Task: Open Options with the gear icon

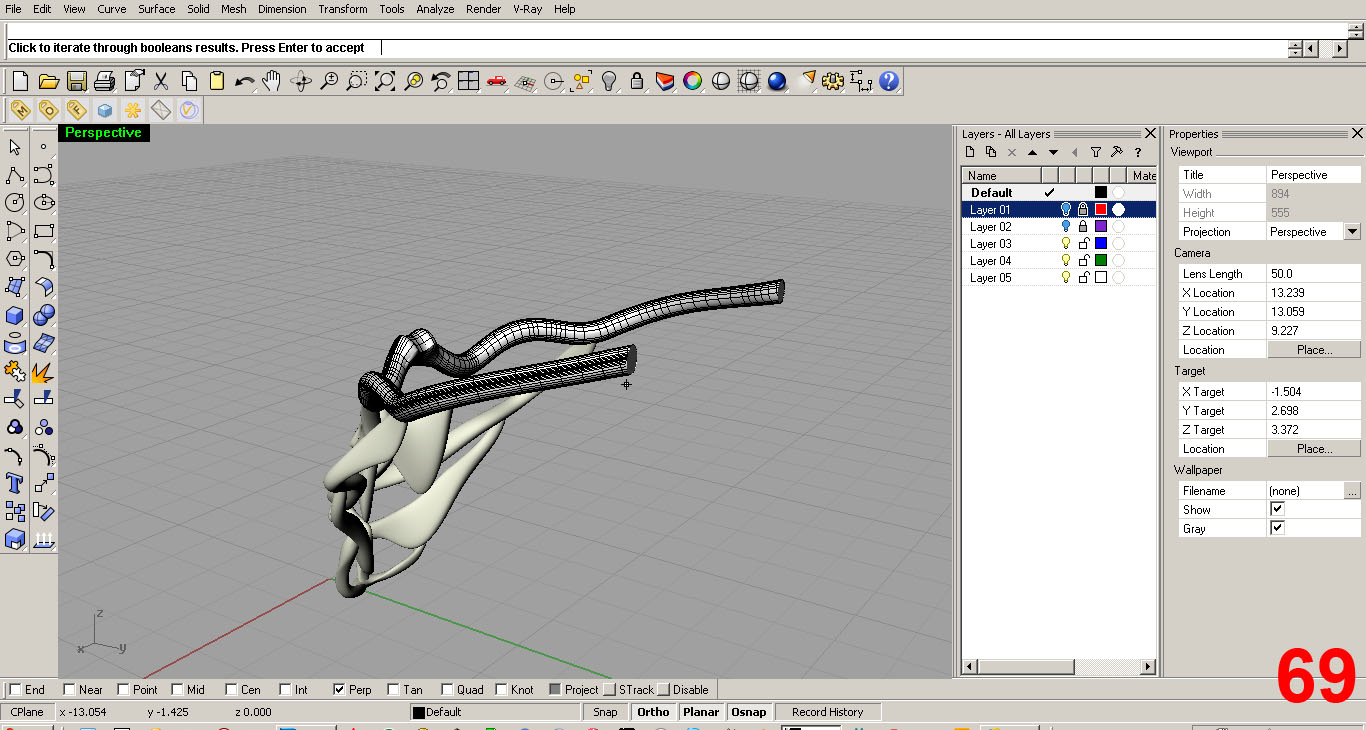Action: tap(833, 81)
